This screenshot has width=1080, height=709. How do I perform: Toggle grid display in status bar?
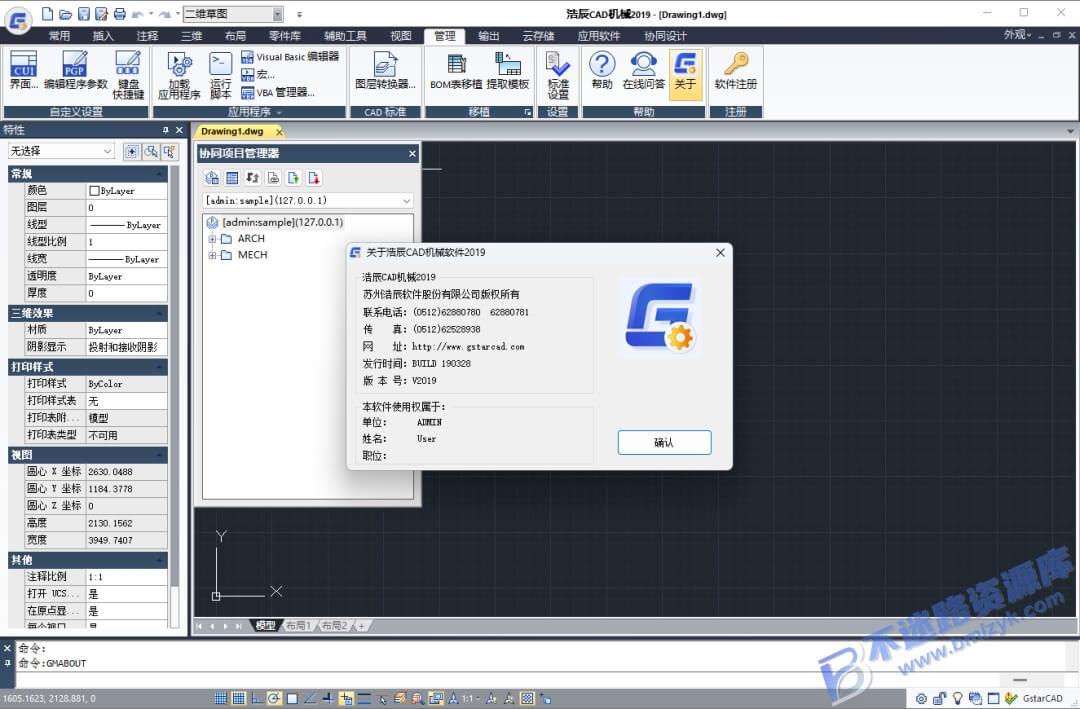coord(238,698)
